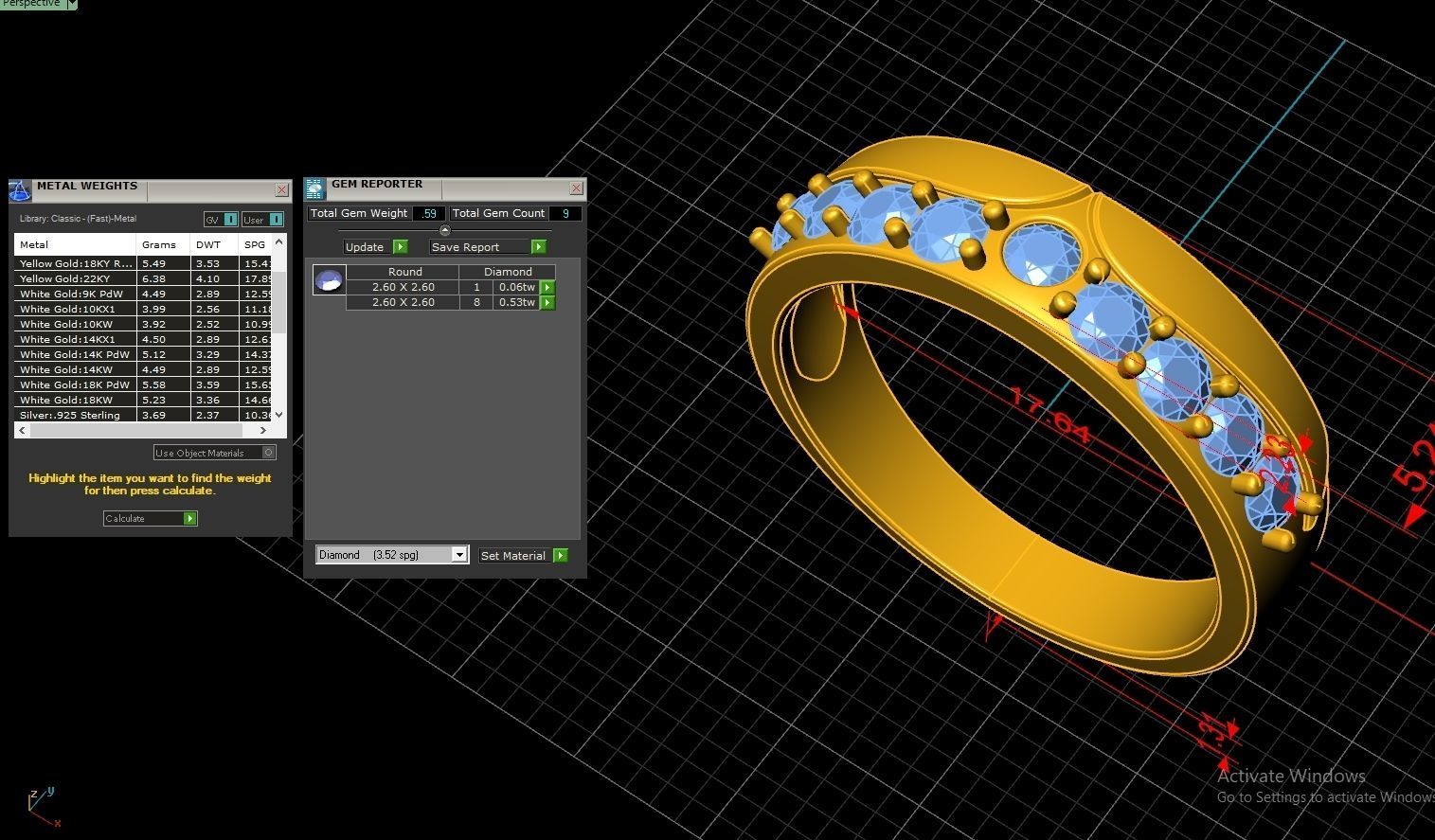Click the Metal column header
This screenshot has height=840, width=1435.
pyautogui.click(x=75, y=244)
